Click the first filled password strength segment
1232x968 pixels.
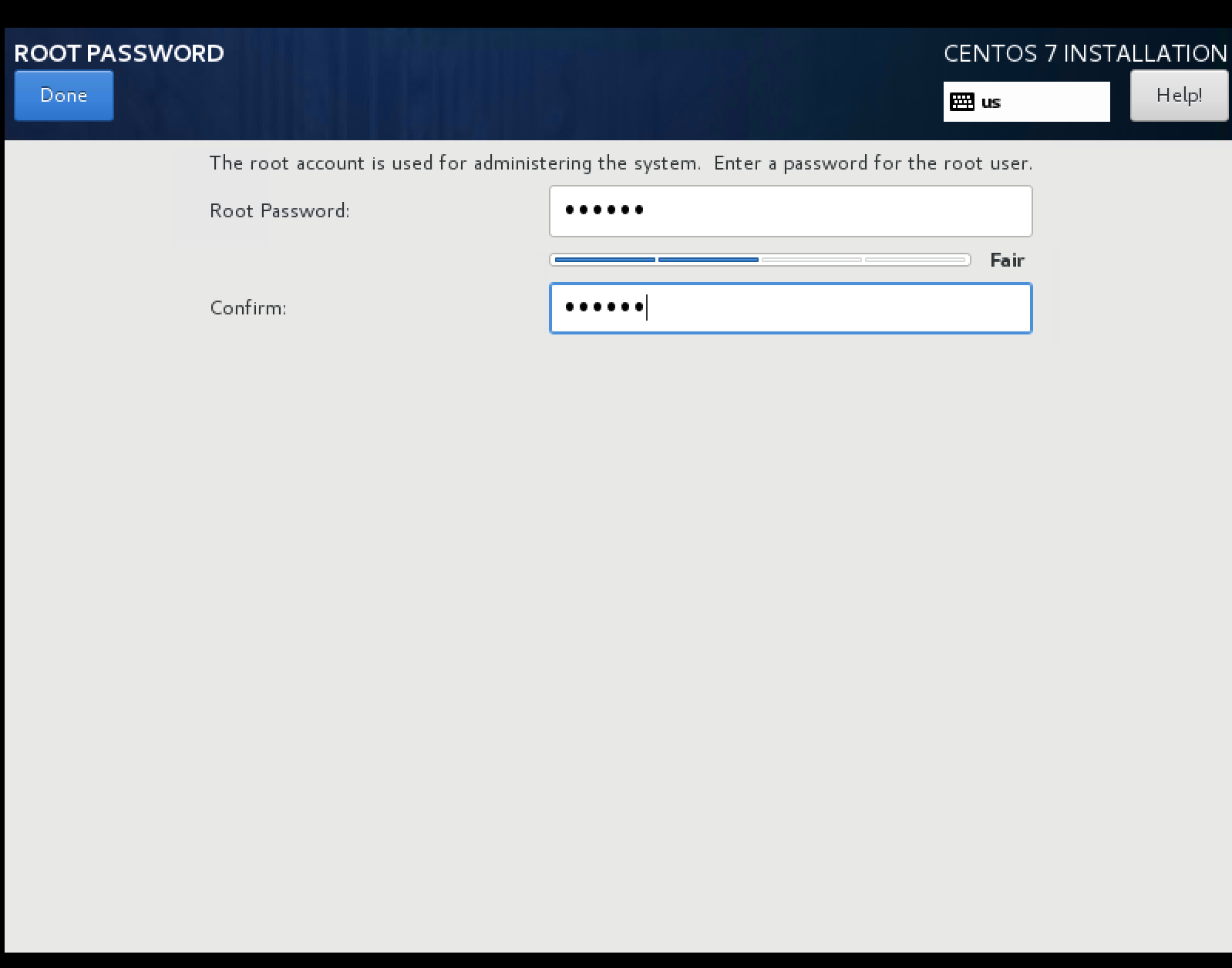coord(604,260)
